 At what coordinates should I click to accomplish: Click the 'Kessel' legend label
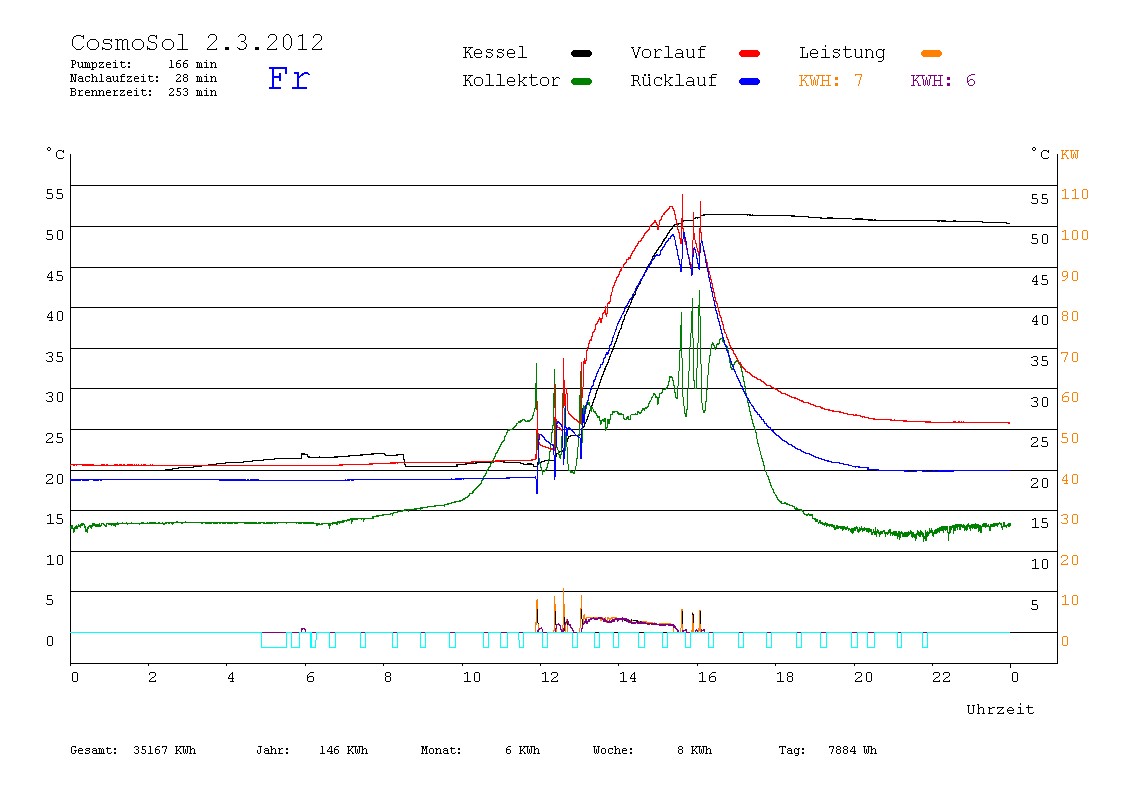pyautogui.click(x=494, y=53)
